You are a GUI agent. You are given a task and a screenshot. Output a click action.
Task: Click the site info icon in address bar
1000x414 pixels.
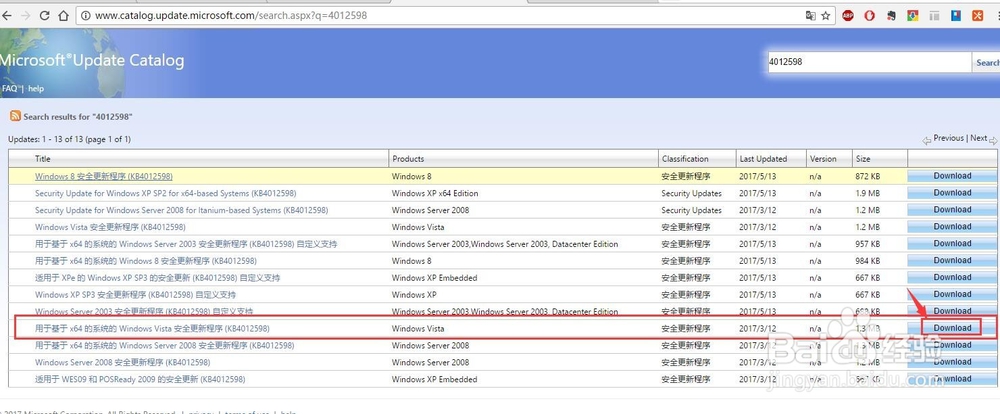pos(86,15)
